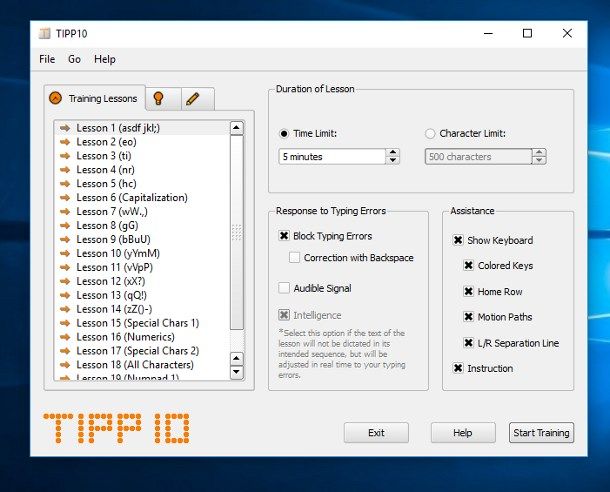Toggle Motion Paths checkbox
The width and height of the screenshot is (610, 492).
pos(469,317)
